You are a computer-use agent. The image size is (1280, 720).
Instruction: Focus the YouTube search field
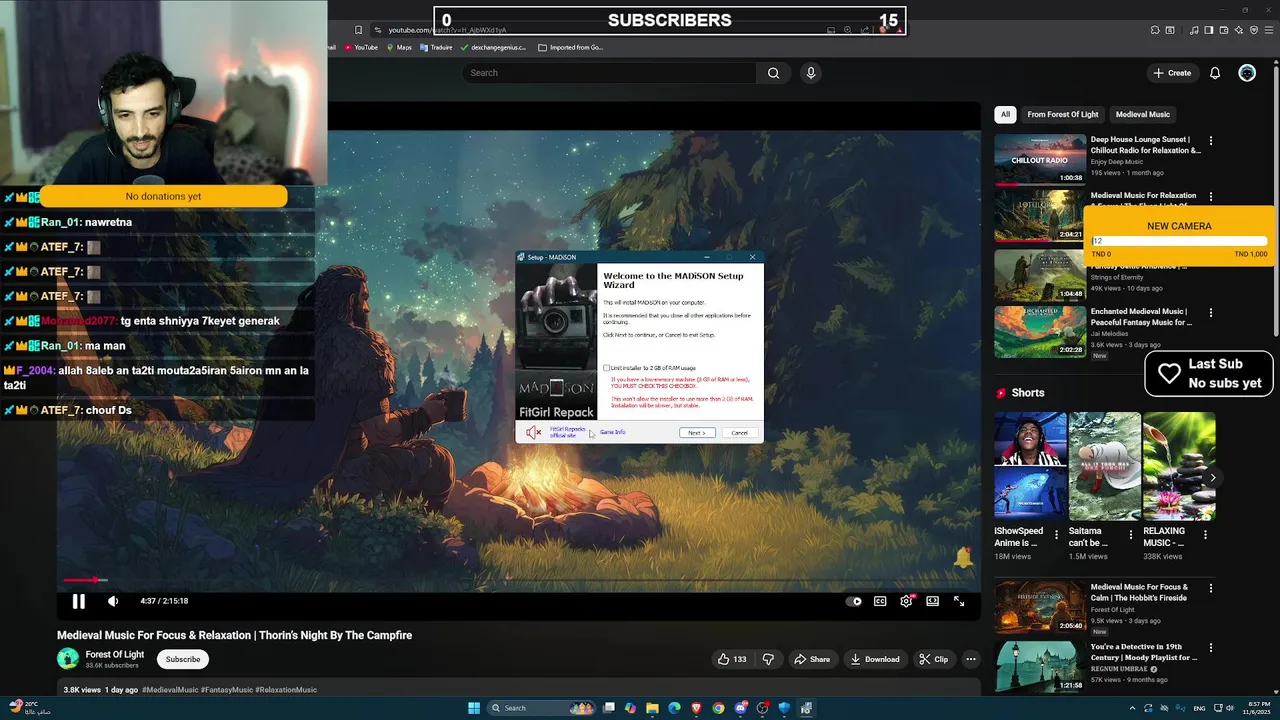point(609,73)
